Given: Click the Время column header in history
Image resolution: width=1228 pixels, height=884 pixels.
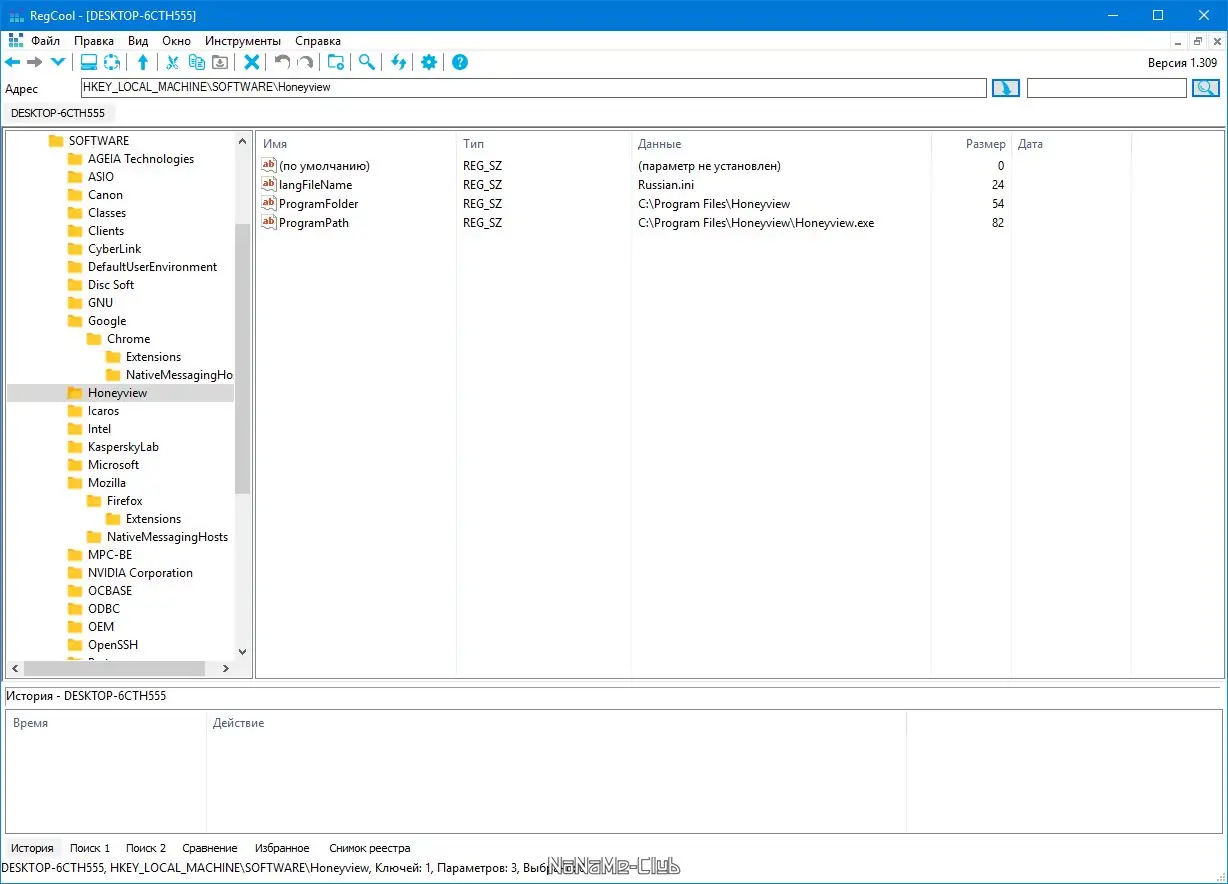Looking at the screenshot, I should (x=106, y=723).
